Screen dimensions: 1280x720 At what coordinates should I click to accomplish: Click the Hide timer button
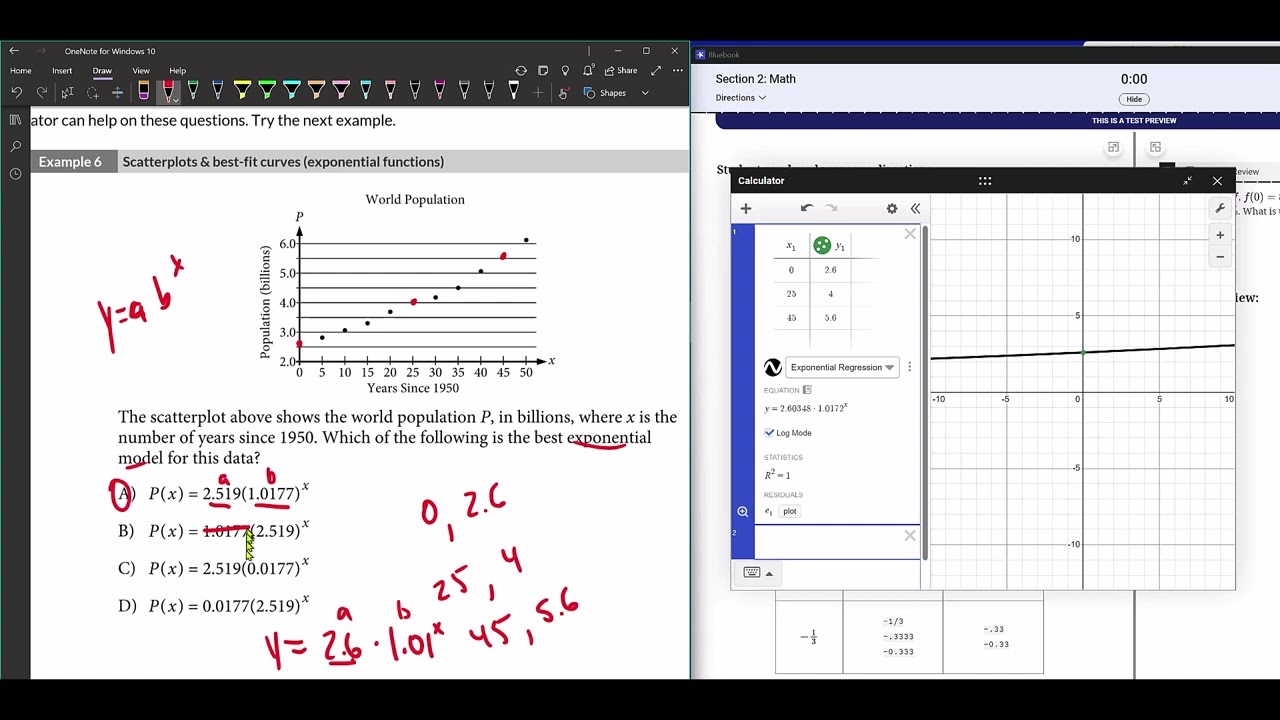point(1134,99)
